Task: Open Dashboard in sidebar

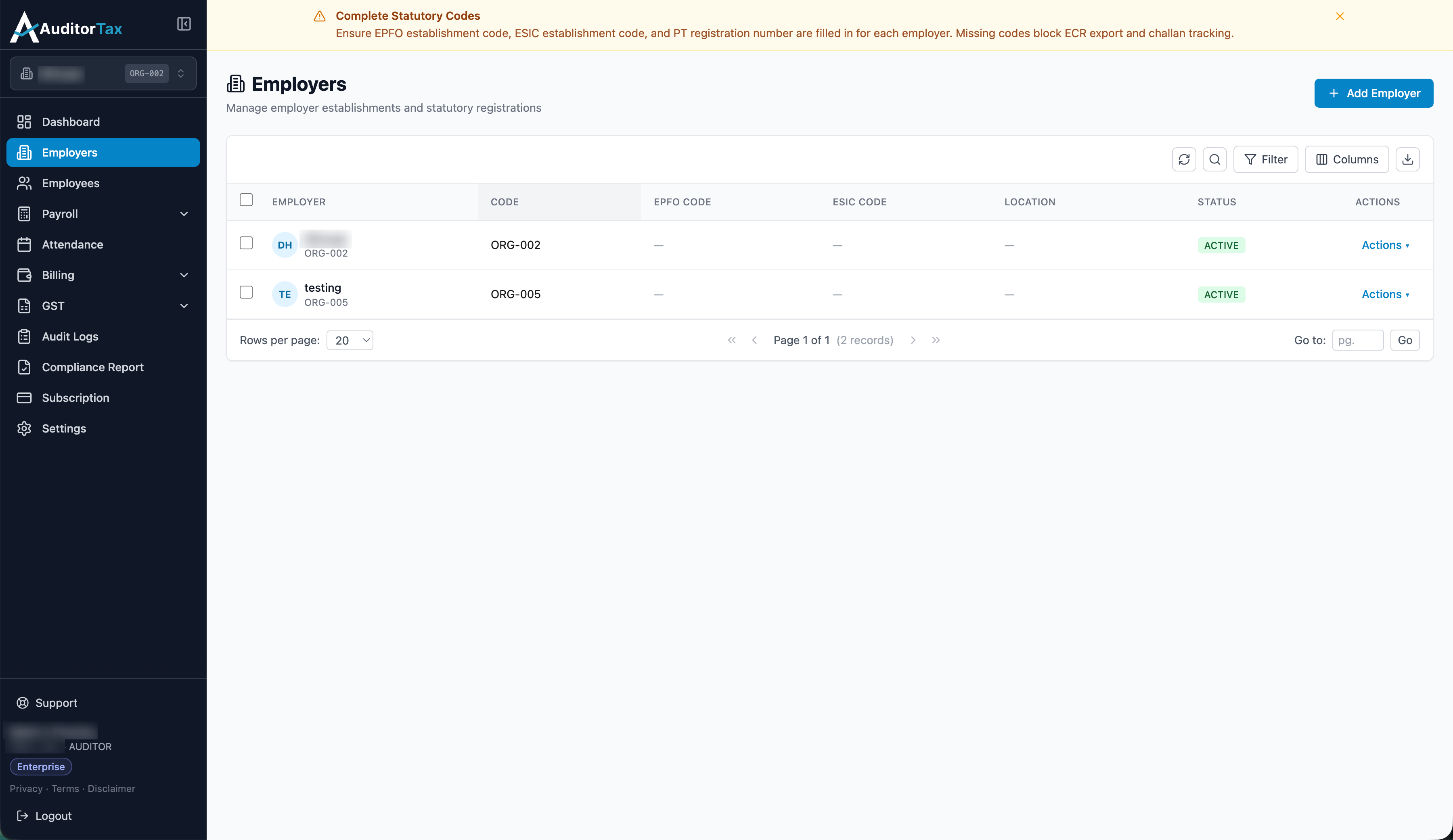Action: click(x=103, y=122)
